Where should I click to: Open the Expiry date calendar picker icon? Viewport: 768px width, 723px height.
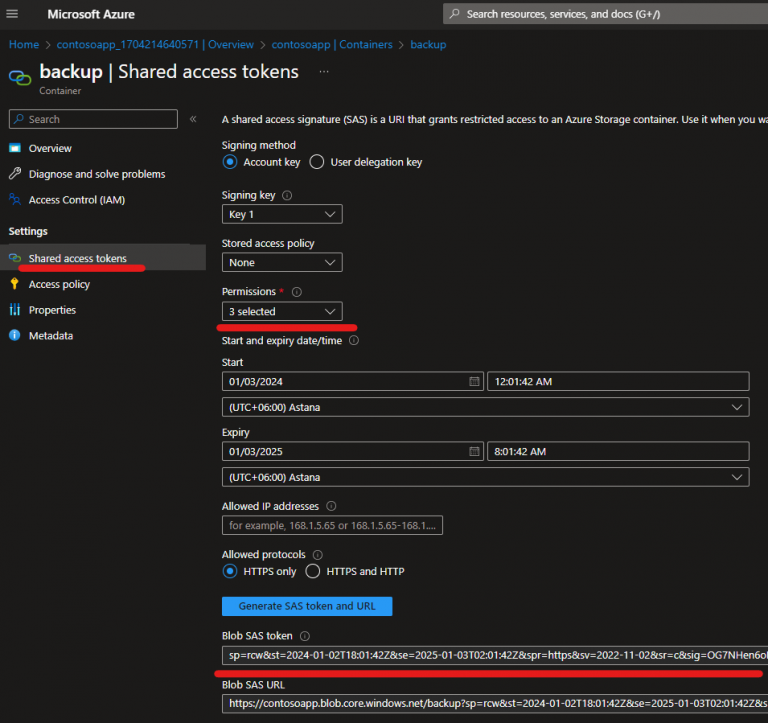click(x=474, y=452)
